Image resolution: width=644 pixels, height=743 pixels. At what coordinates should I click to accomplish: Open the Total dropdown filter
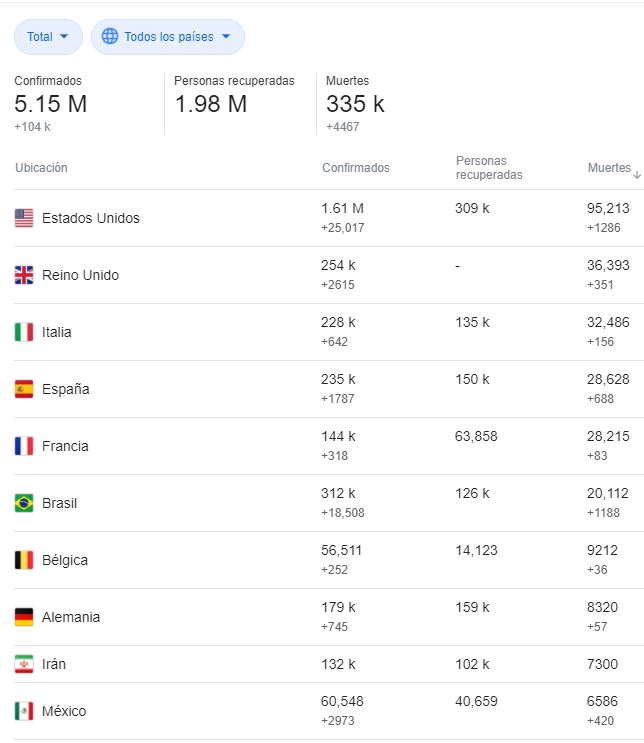pyautogui.click(x=48, y=37)
